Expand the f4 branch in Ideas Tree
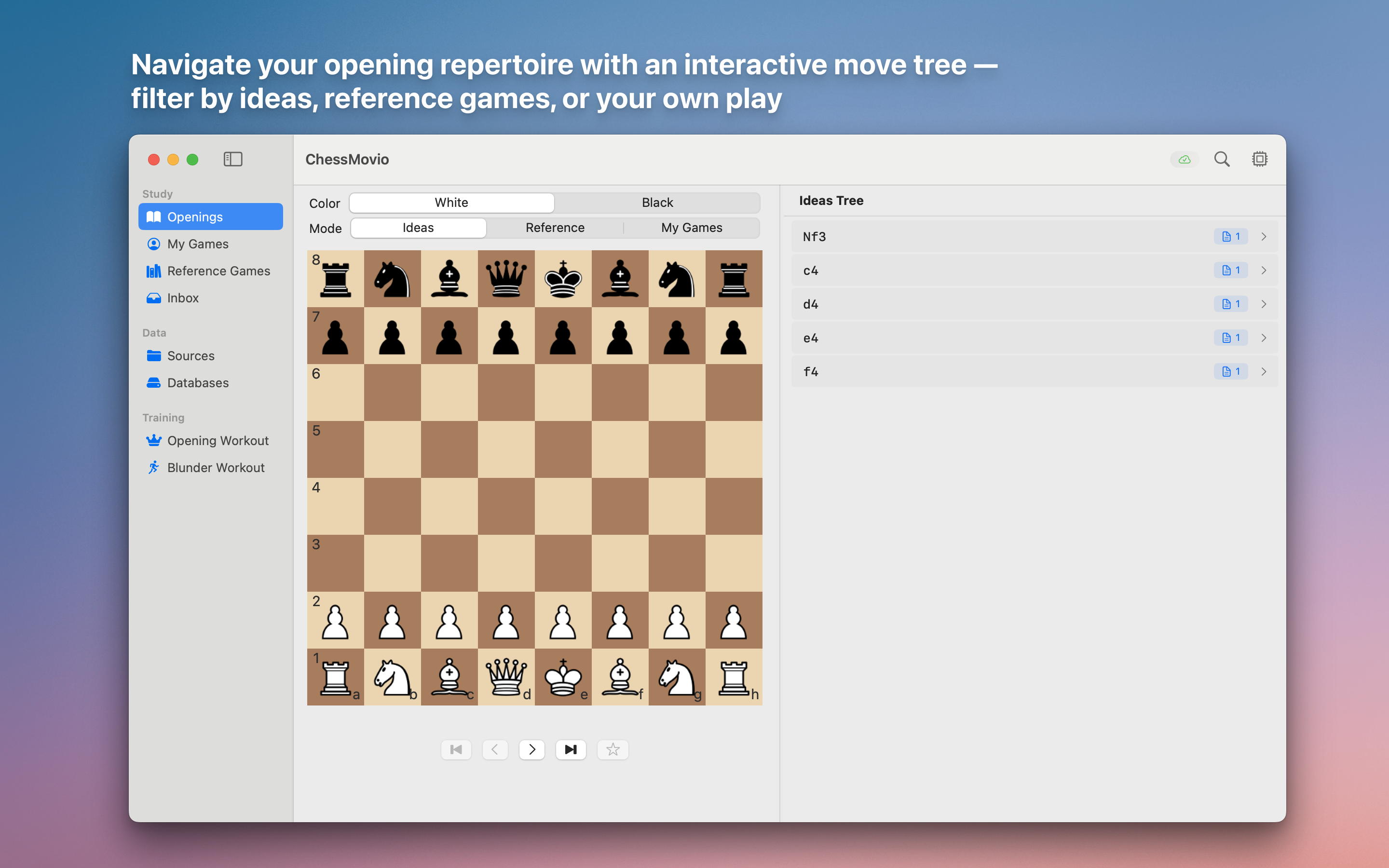This screenshot has height=868, width=1389. (1265, 371)
